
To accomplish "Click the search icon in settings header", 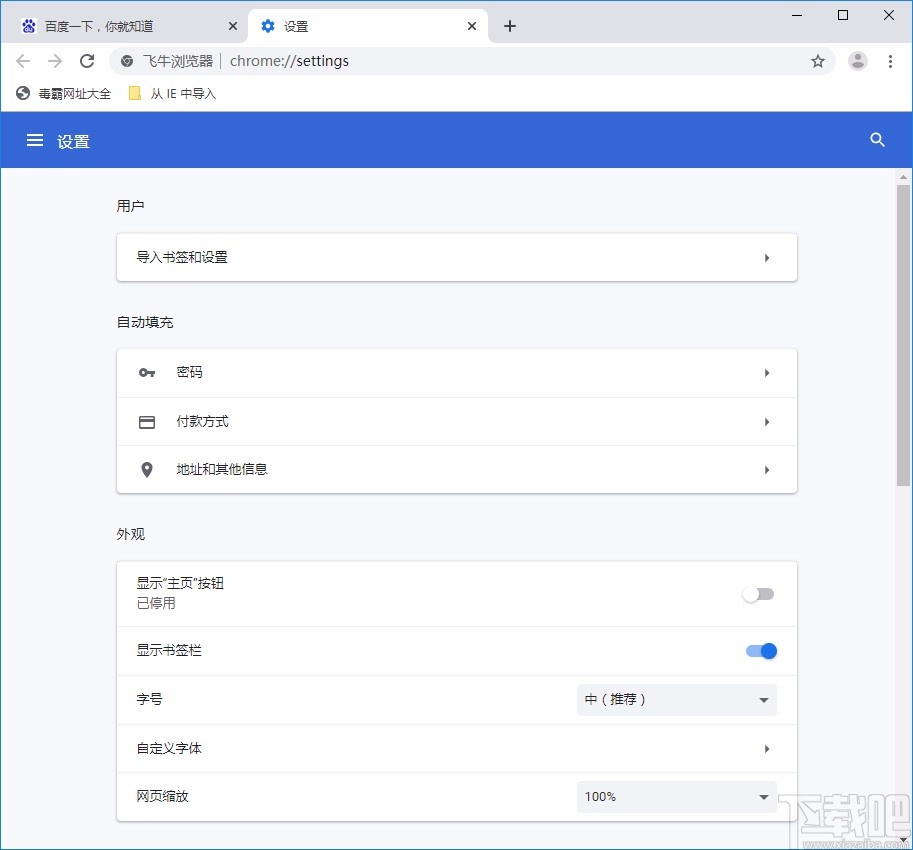I will click(877, 140).
